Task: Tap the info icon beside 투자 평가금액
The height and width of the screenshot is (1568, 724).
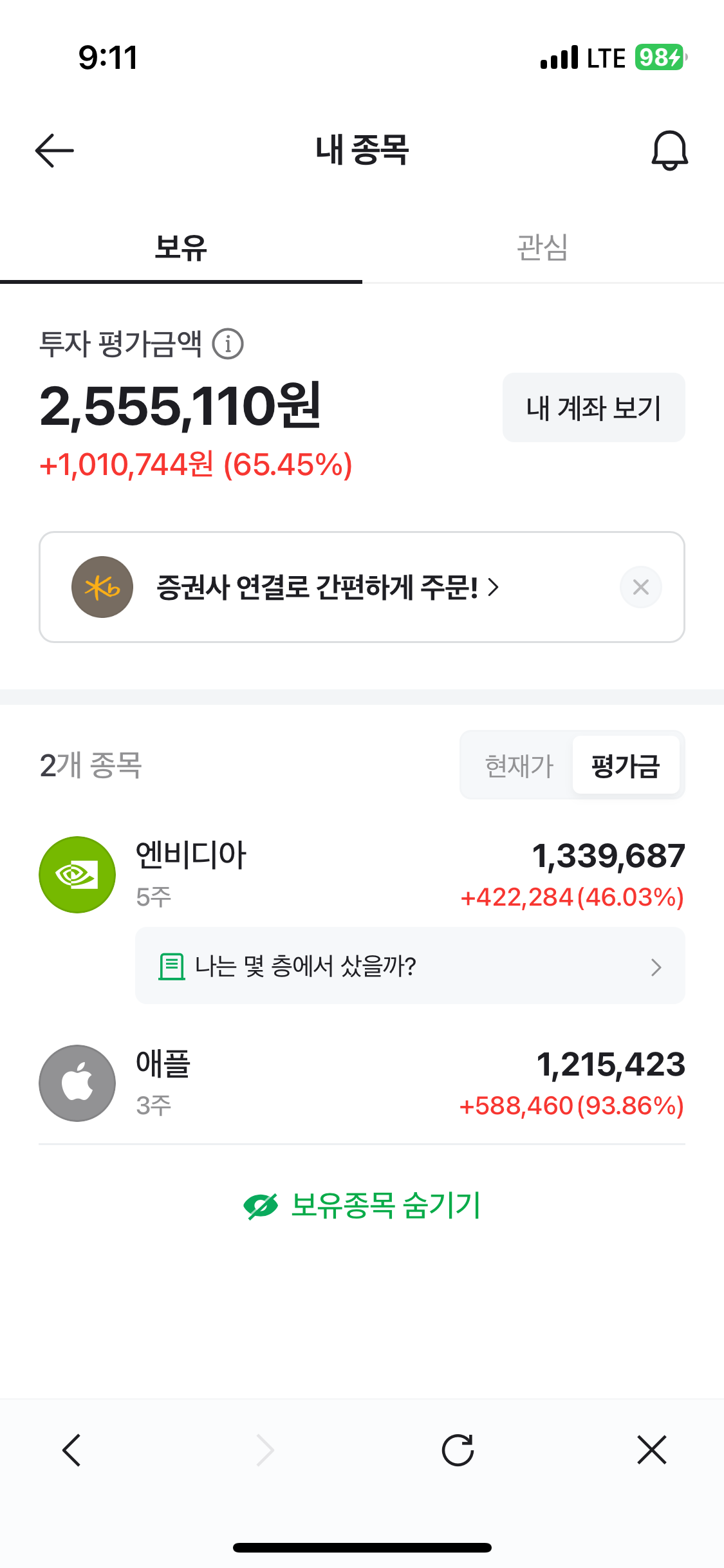Action: click(228, 344)
